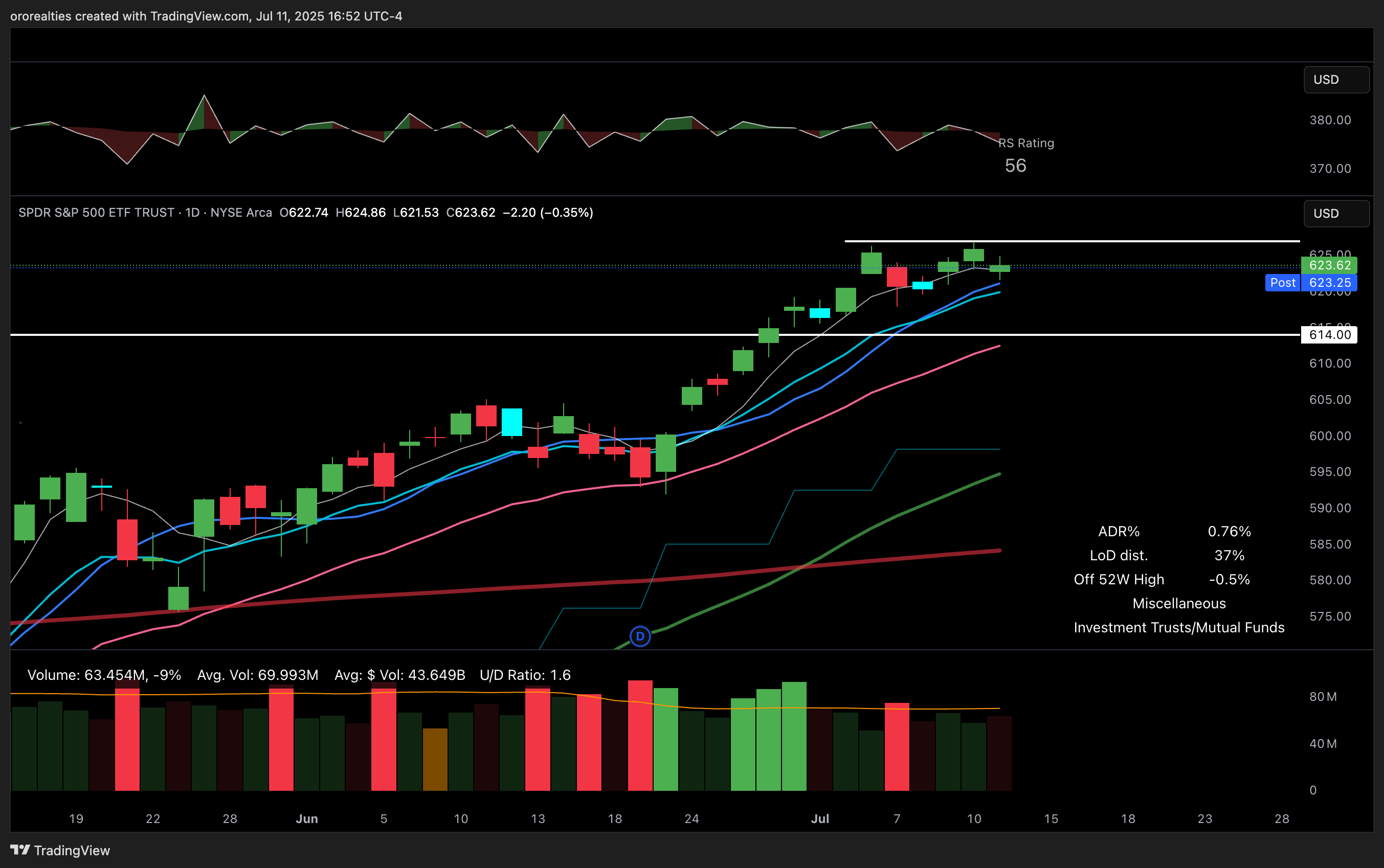Click the Miscellaneous sector label

[x=1179, y=603]
